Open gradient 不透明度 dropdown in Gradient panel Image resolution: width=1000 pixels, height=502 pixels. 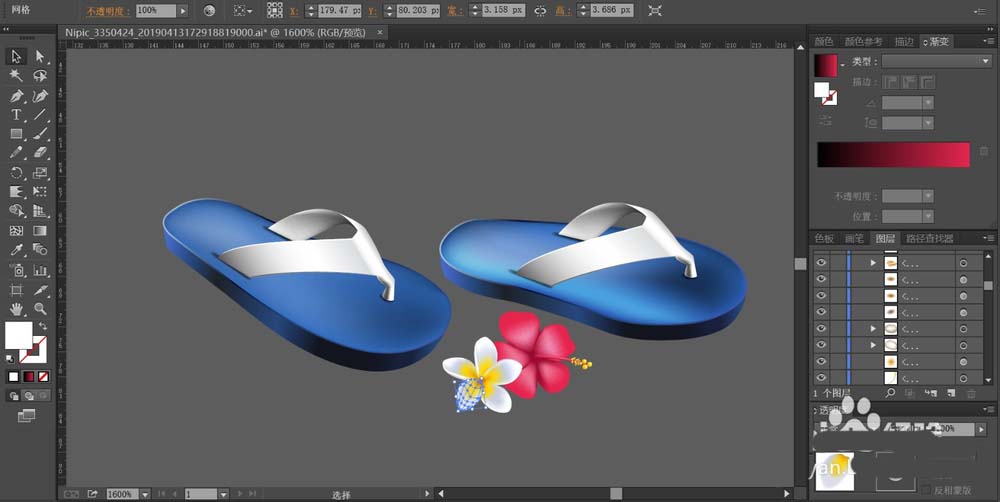tap(928, 196)
